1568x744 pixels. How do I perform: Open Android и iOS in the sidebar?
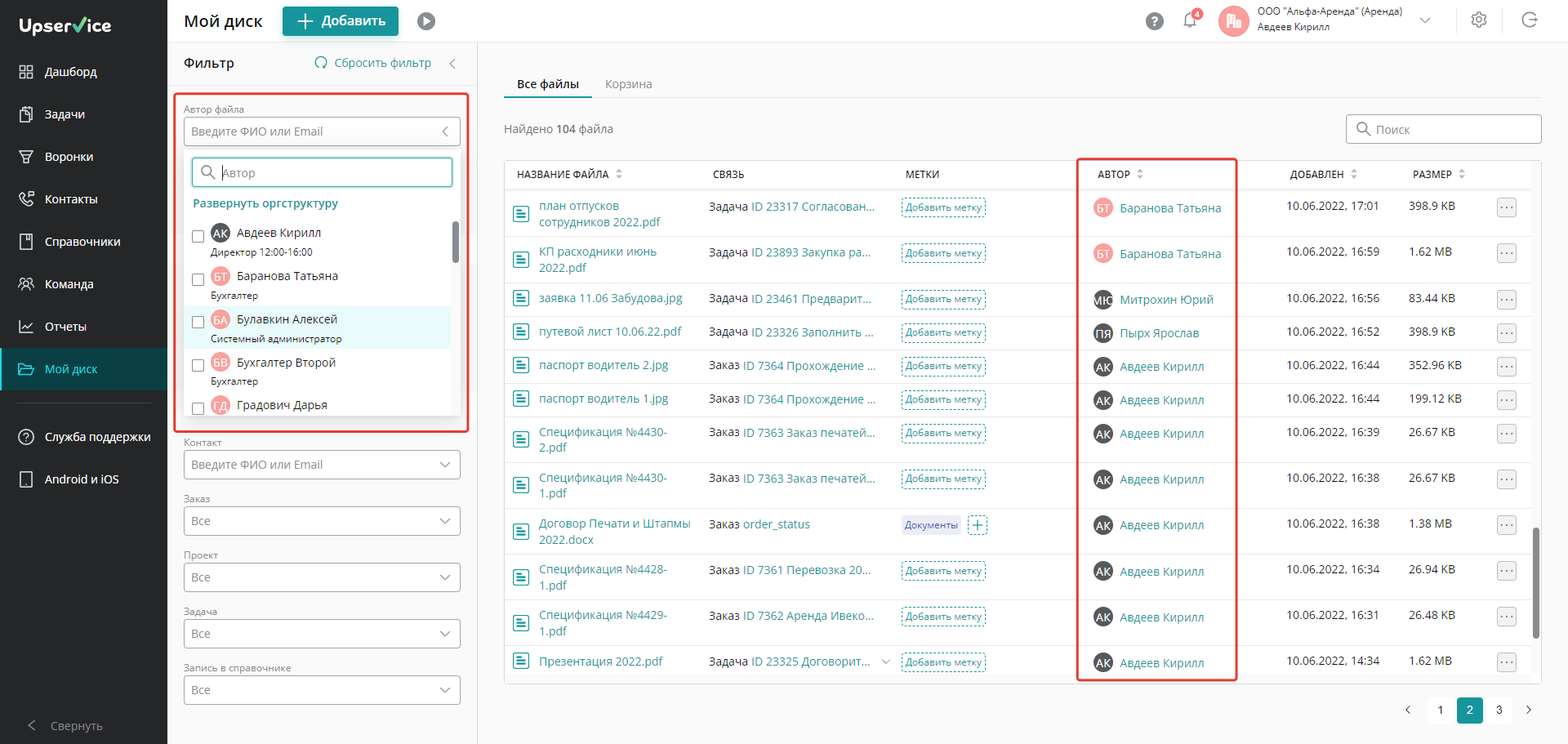coord(83,479)
